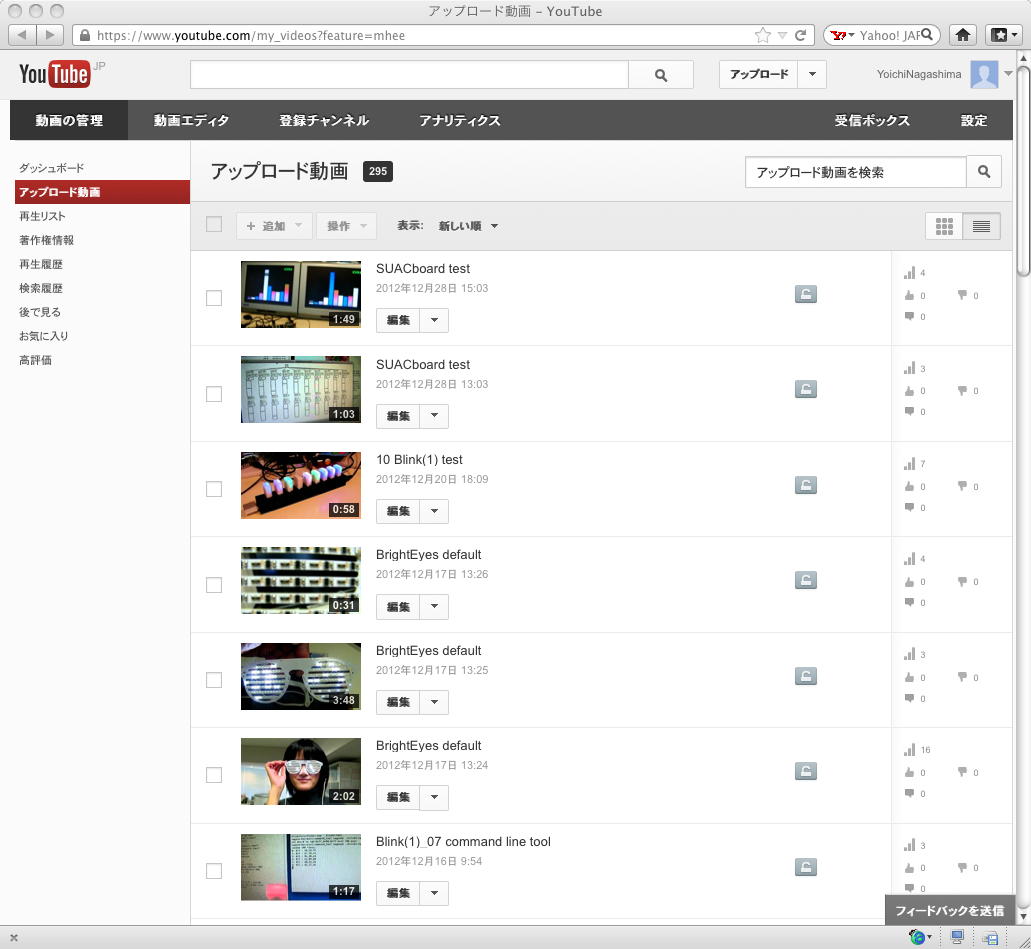Click privacy lock icon for BrightEyes default 13:26
This screenshot has width=1031, height=949.
click(x=805, y=580)
